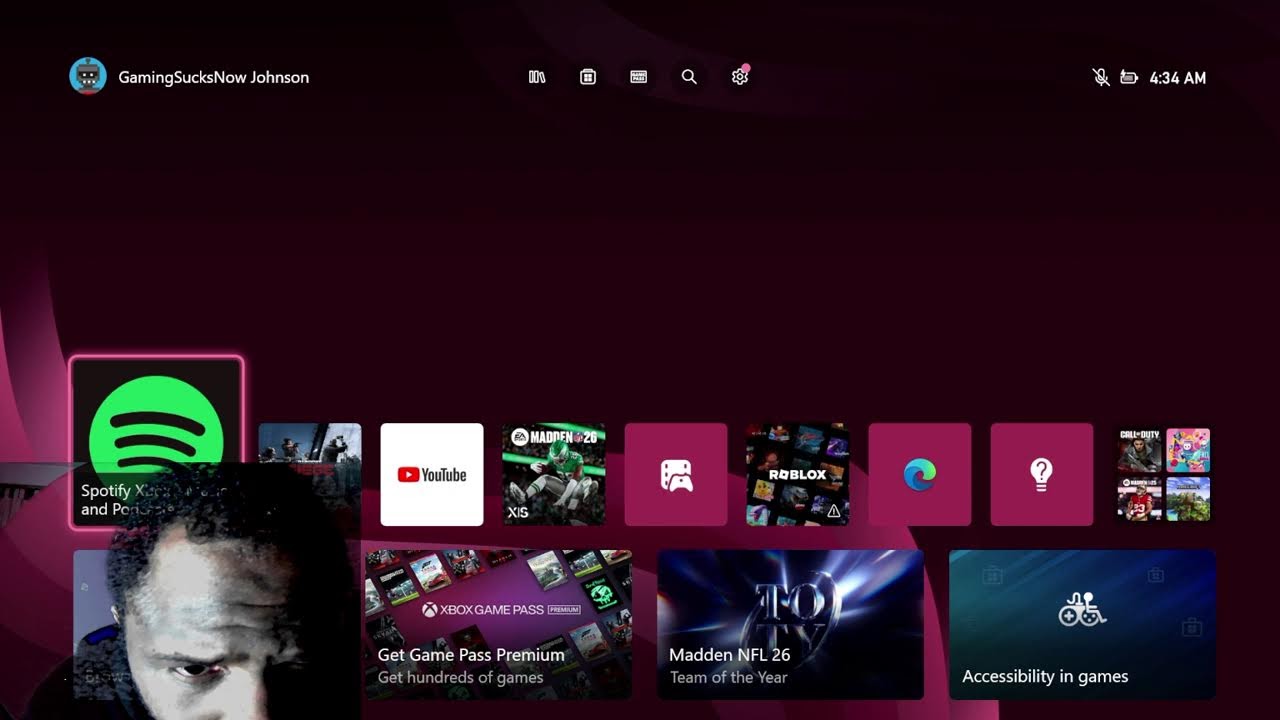Open the Microsoft Store icon

(x=588, y=77)
